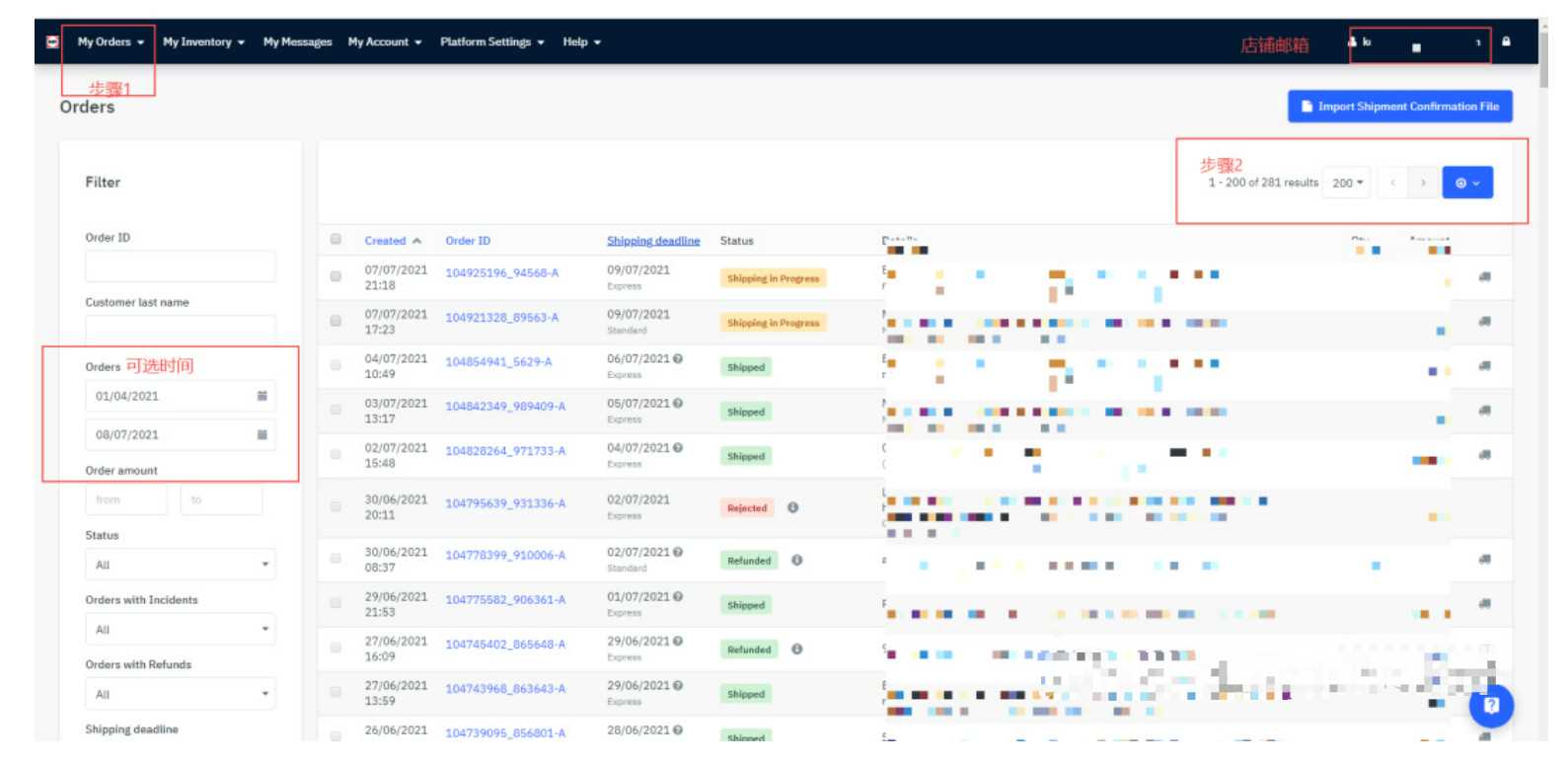Check the box for order 104795639_931336-A
The height and width of the screenshot is (762, 1568).
tap(336, 506)
